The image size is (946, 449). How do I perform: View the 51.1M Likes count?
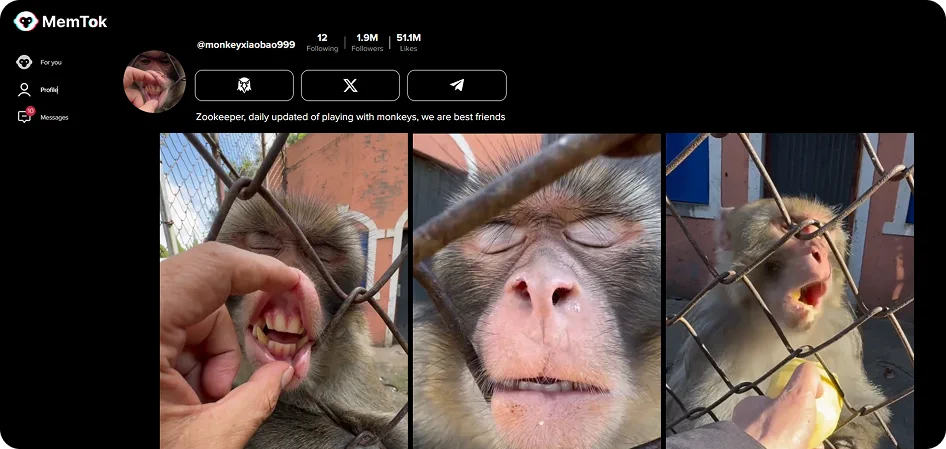tap(408, 42)
